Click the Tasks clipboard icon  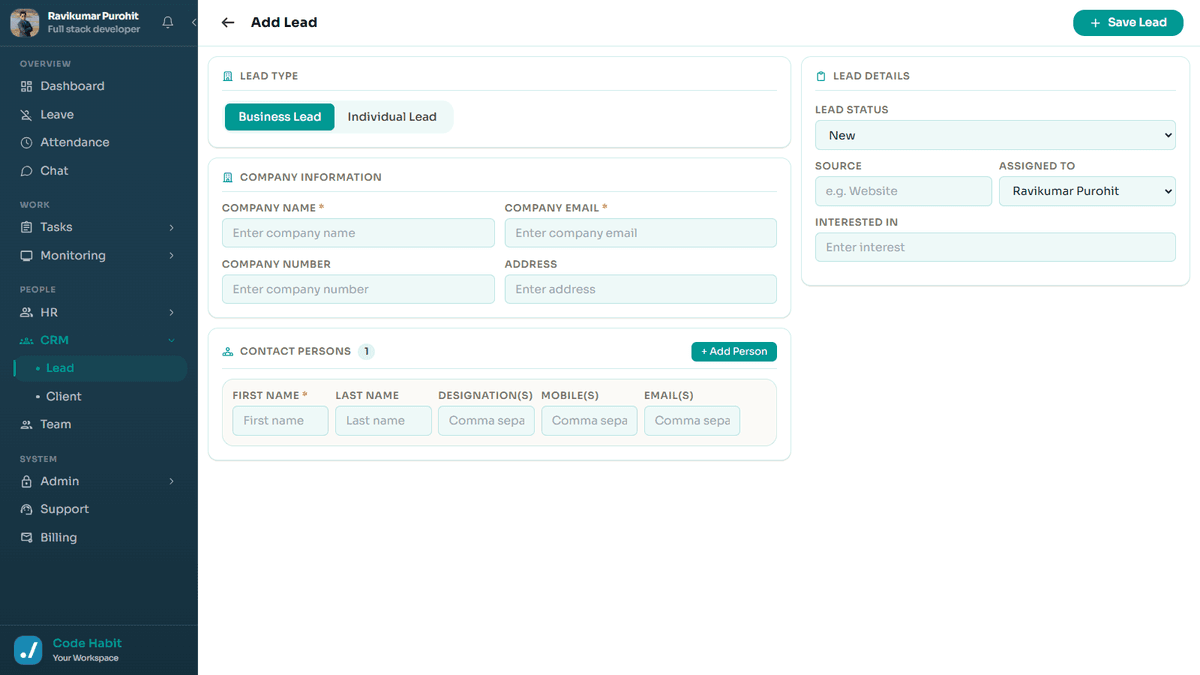tap(27, 227)
